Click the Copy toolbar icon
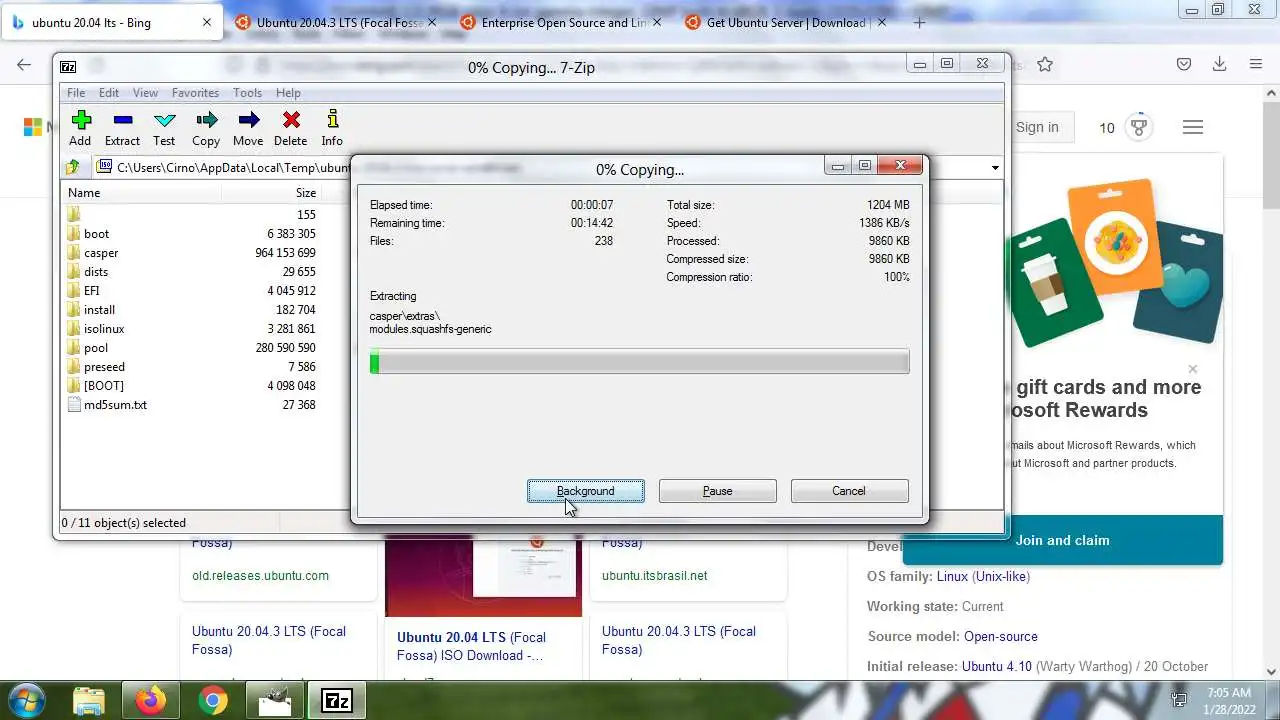1280x720 pixels. coord(206,128)
